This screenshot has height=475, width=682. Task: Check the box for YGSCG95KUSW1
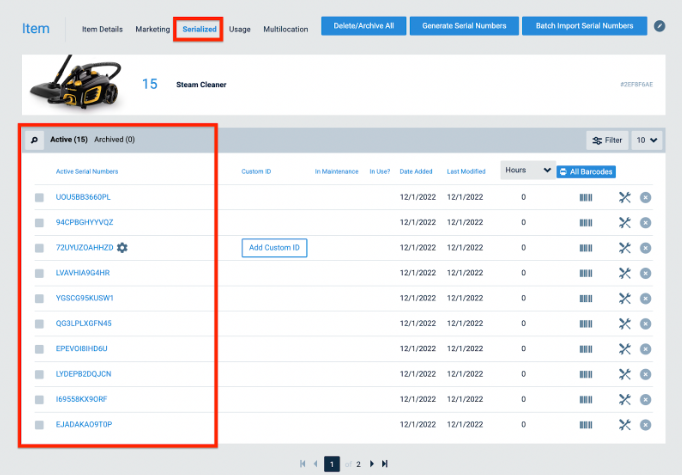tap(39, 298)
